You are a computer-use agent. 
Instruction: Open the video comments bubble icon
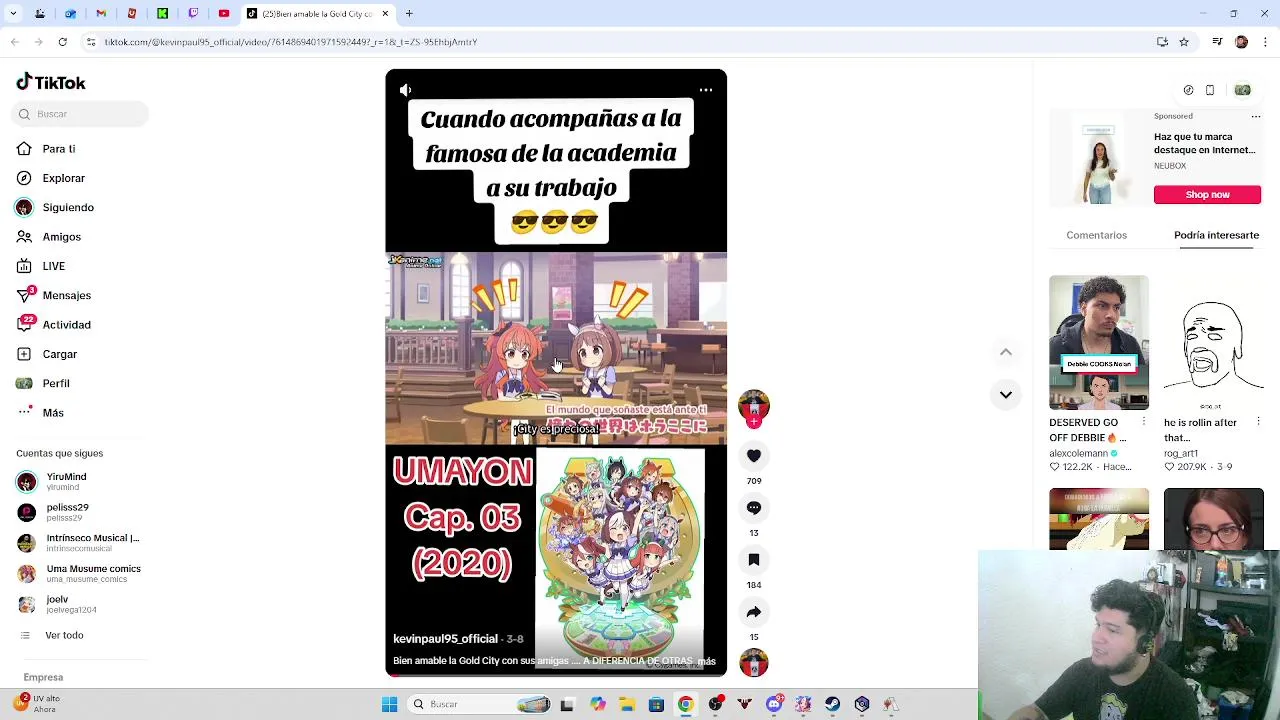click(x=754, y=508)
